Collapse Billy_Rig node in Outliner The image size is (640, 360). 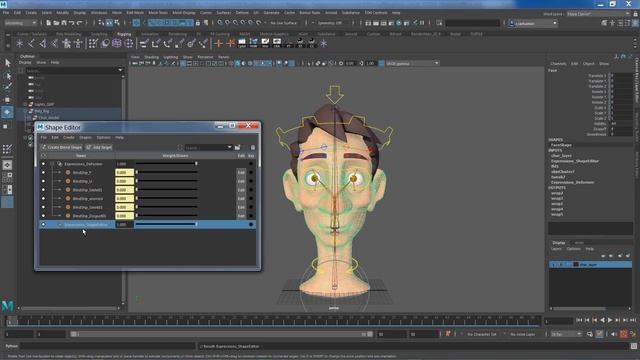[x=25, y=111]
